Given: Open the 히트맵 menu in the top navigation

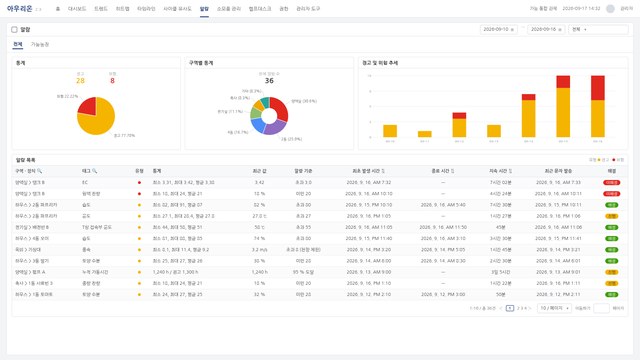Looking at the screenshot, I should (122, 9).
